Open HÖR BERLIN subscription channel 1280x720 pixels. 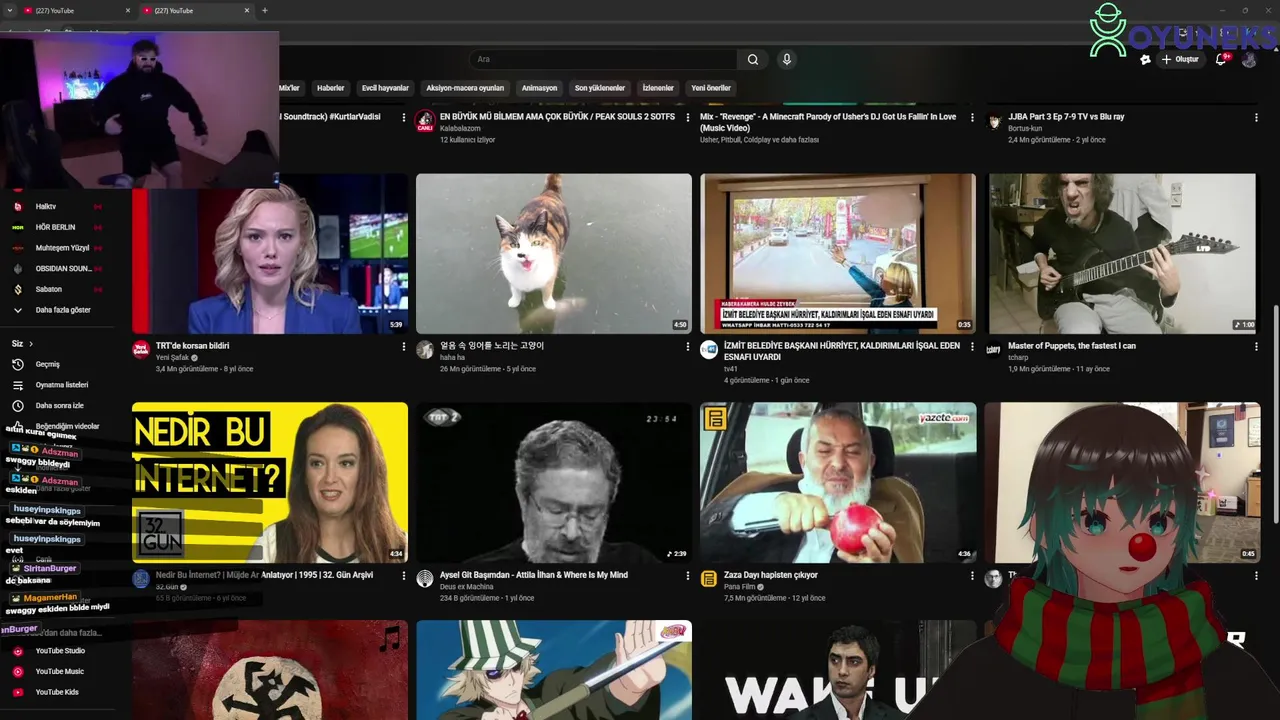coord(57,227)
